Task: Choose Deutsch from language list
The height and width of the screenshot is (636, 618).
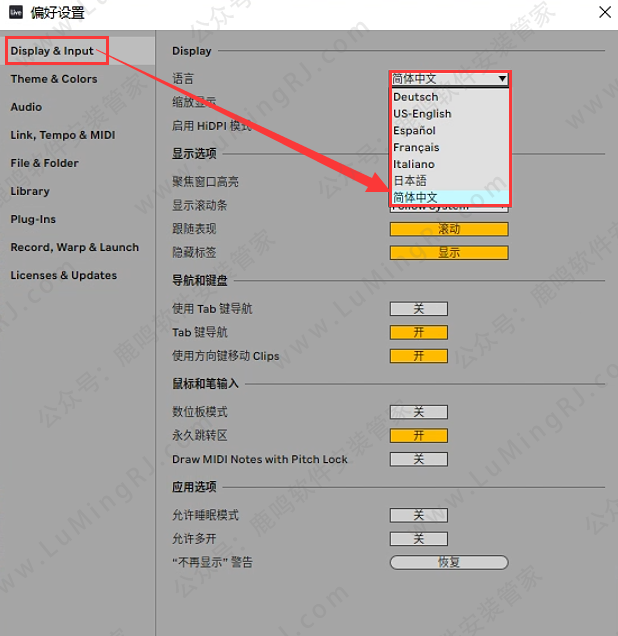Action: 449,97
